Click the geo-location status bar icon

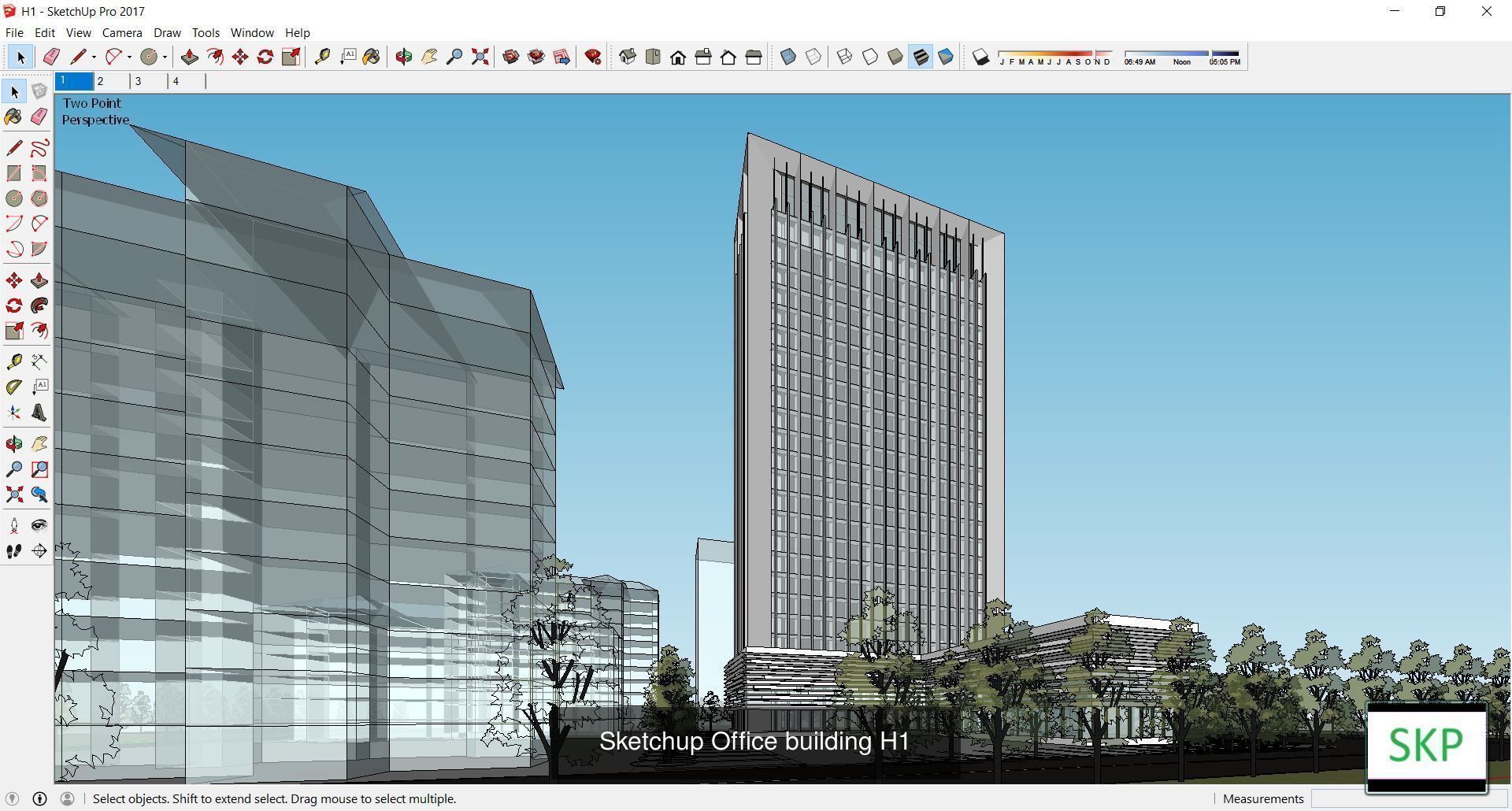click(12, 798)
